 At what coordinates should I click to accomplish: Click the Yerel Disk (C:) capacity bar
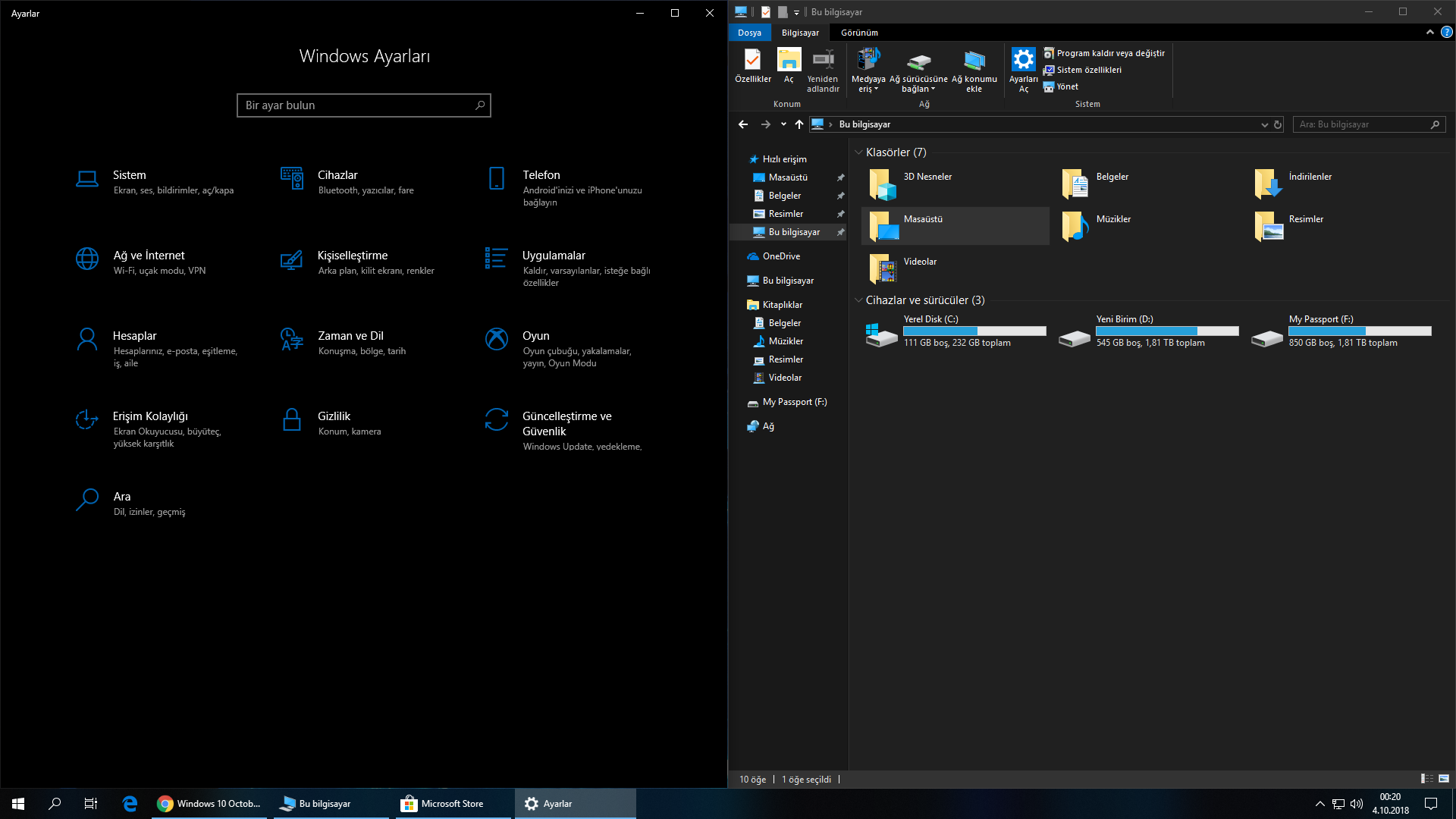coord(974,331)
